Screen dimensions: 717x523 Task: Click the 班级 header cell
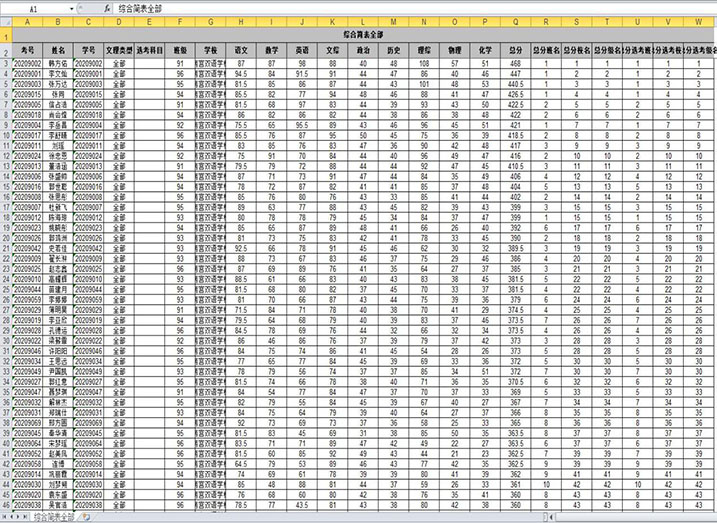(180, 48)
